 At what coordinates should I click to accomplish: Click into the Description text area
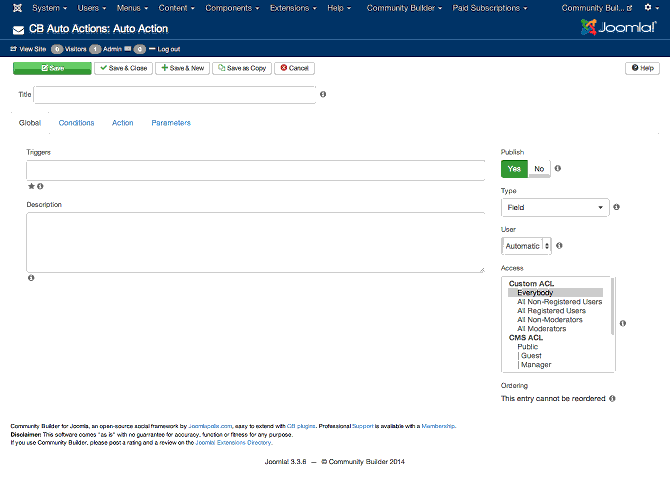[x=256, y=242]
